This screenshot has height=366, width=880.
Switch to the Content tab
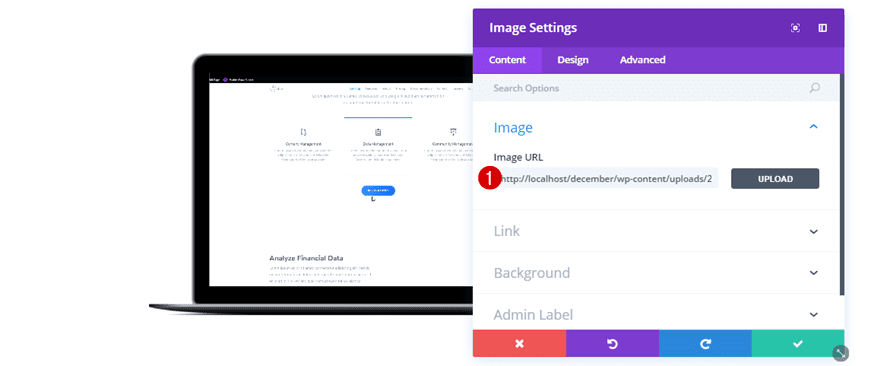point(507,60)
